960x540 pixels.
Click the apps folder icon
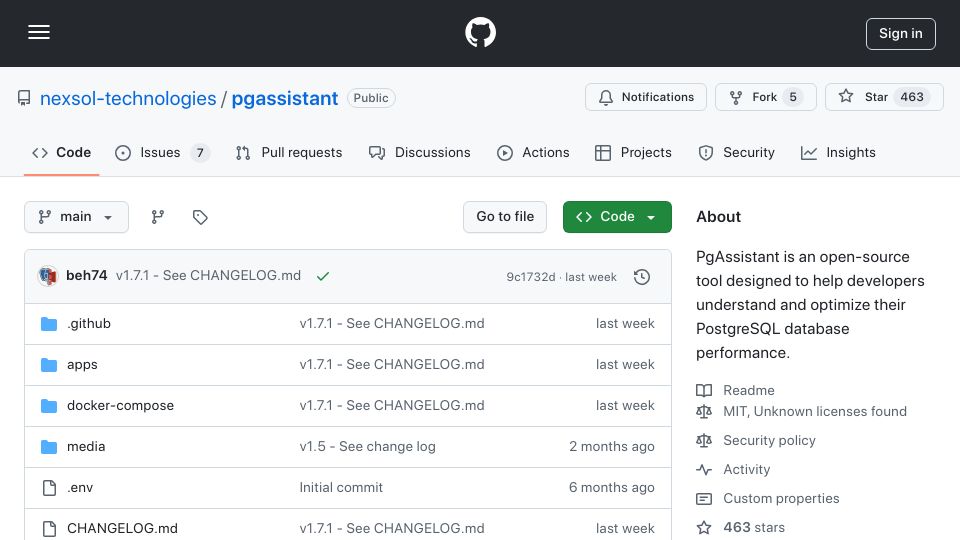(x=49, y=365)
